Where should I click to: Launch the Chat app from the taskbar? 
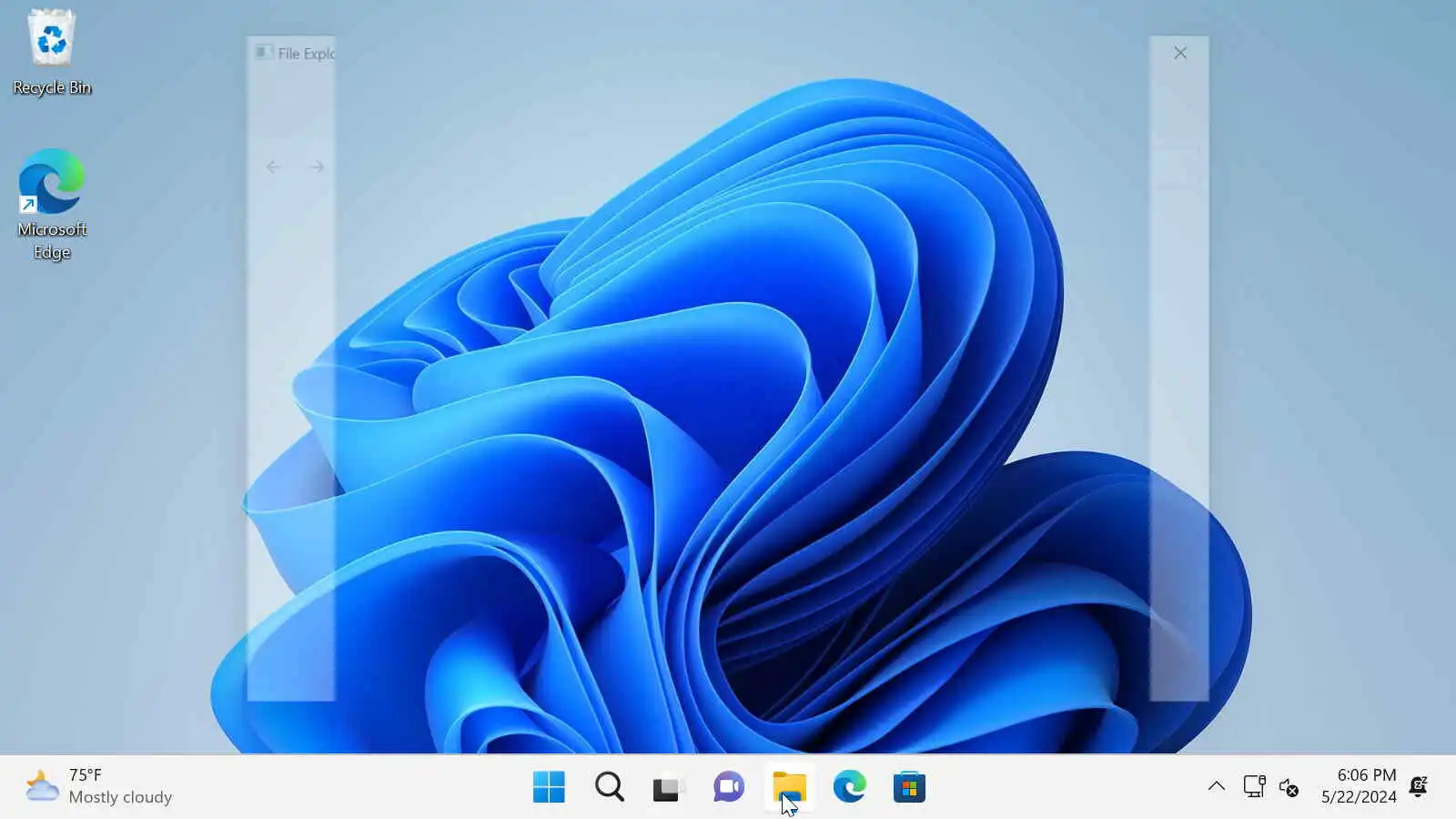(x=729, y=787)
